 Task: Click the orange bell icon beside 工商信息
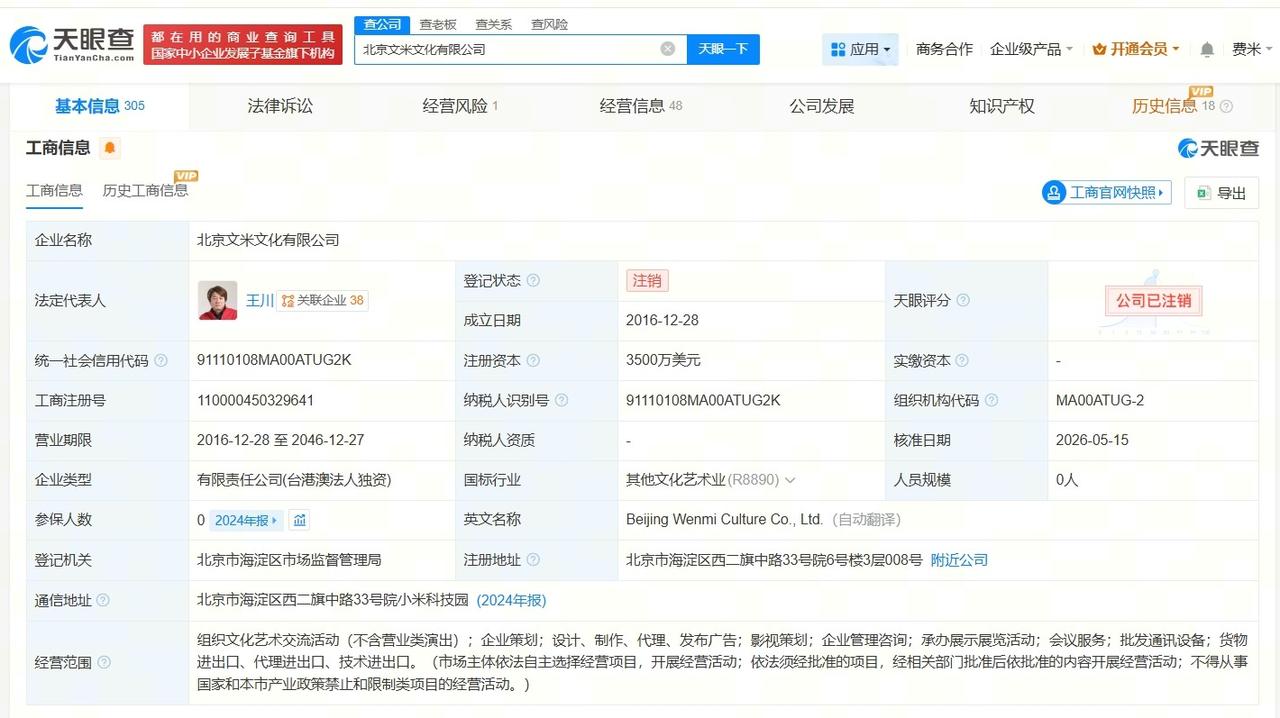[x=110, y=148]
